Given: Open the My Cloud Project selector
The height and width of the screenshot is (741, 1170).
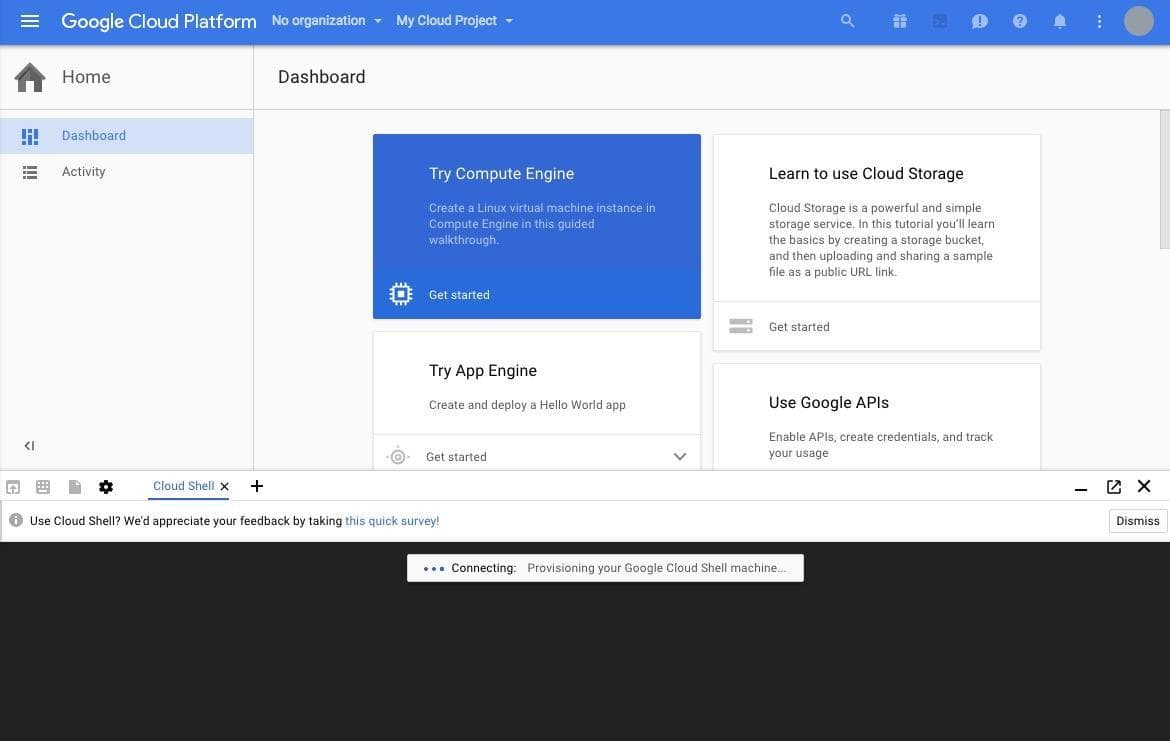Looking at the screenshot, I should pyautogui.click(x=454, y=21).
